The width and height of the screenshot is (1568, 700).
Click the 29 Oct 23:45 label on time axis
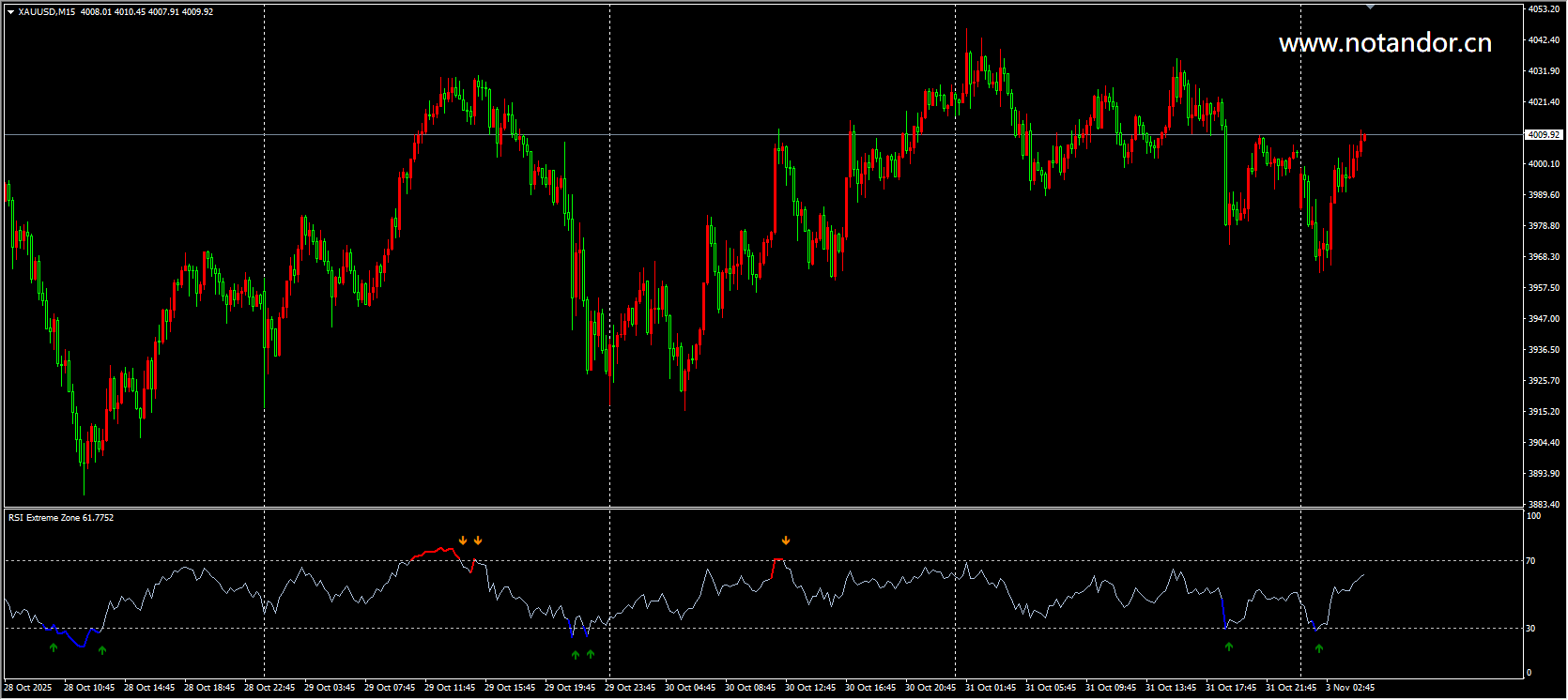click(x=630, y=688)
